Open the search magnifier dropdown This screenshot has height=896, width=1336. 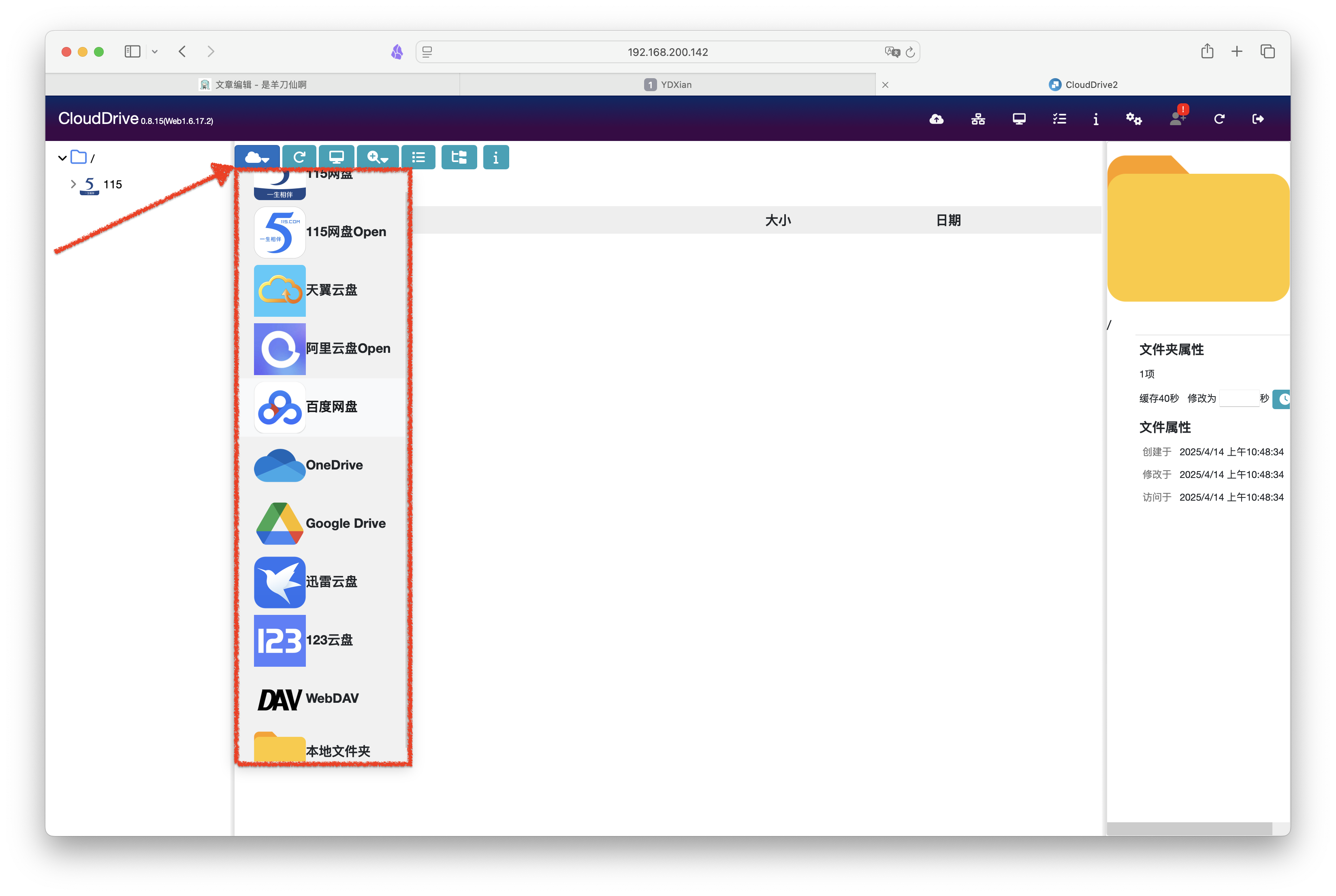pos(378,157)
